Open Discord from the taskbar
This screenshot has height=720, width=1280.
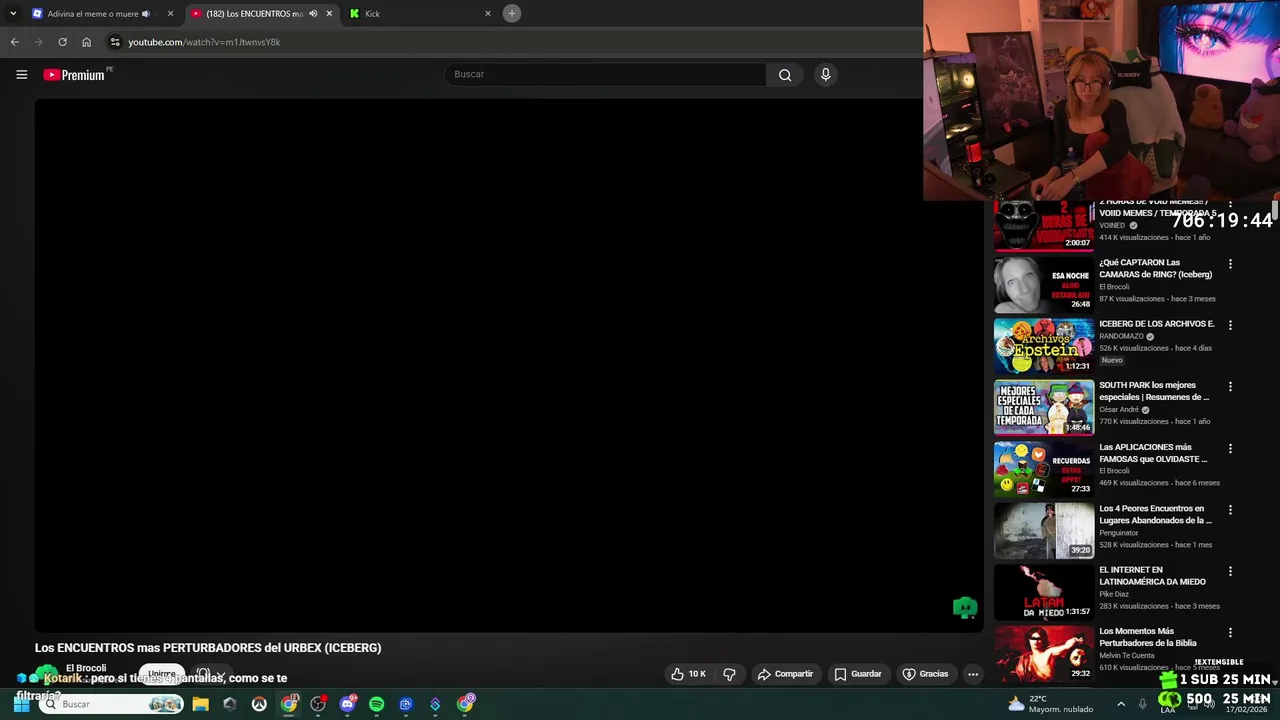[x=347, y=704]
